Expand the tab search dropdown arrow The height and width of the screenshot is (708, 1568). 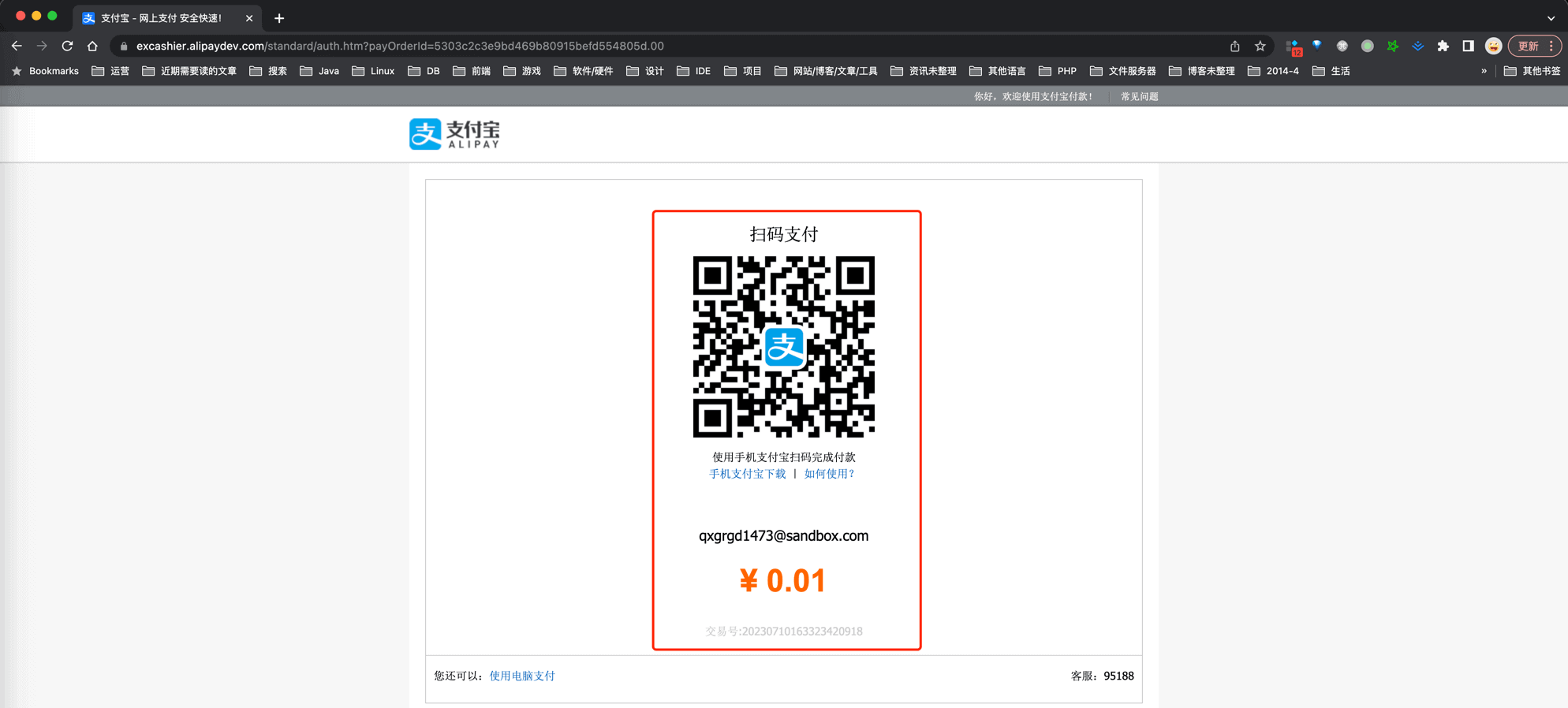(x=1551, y=17)
